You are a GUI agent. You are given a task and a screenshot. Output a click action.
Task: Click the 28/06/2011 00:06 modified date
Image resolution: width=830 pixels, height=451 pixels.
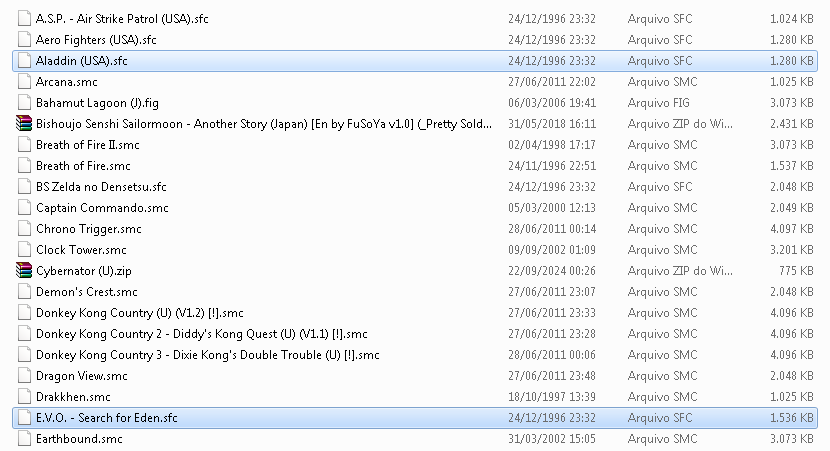click(552, 355)
